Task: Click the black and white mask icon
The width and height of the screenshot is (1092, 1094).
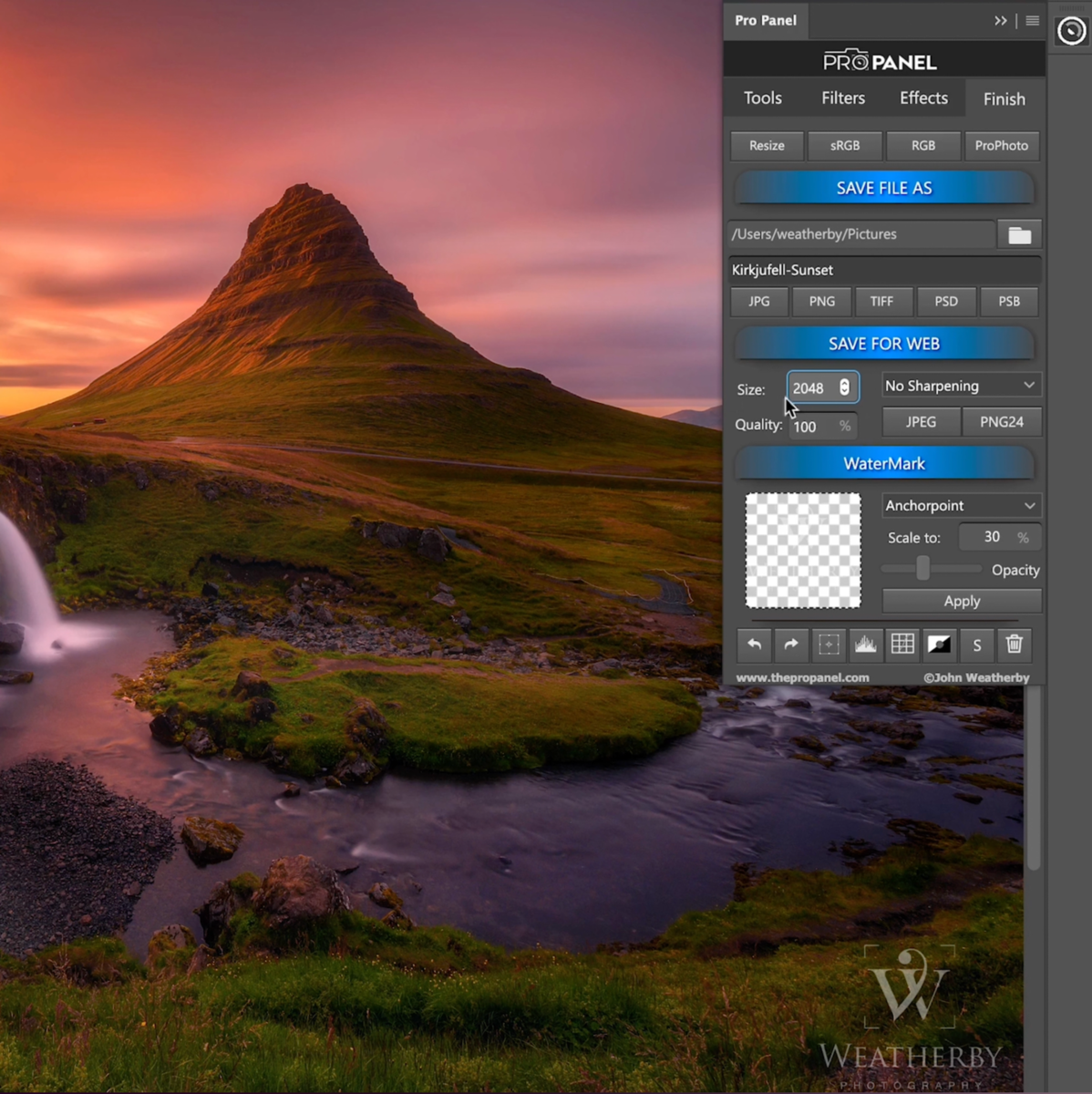Action: (939, 645)
